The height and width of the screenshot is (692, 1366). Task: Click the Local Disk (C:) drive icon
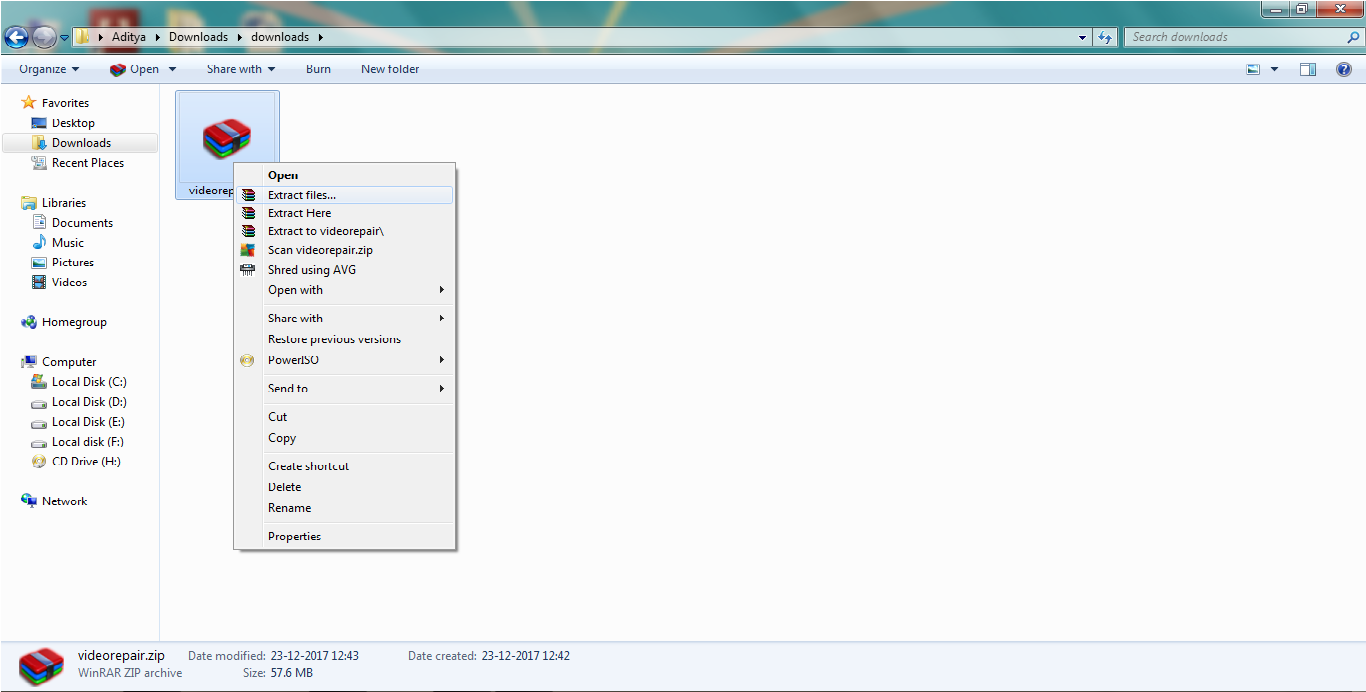click(x=39, y=382)
